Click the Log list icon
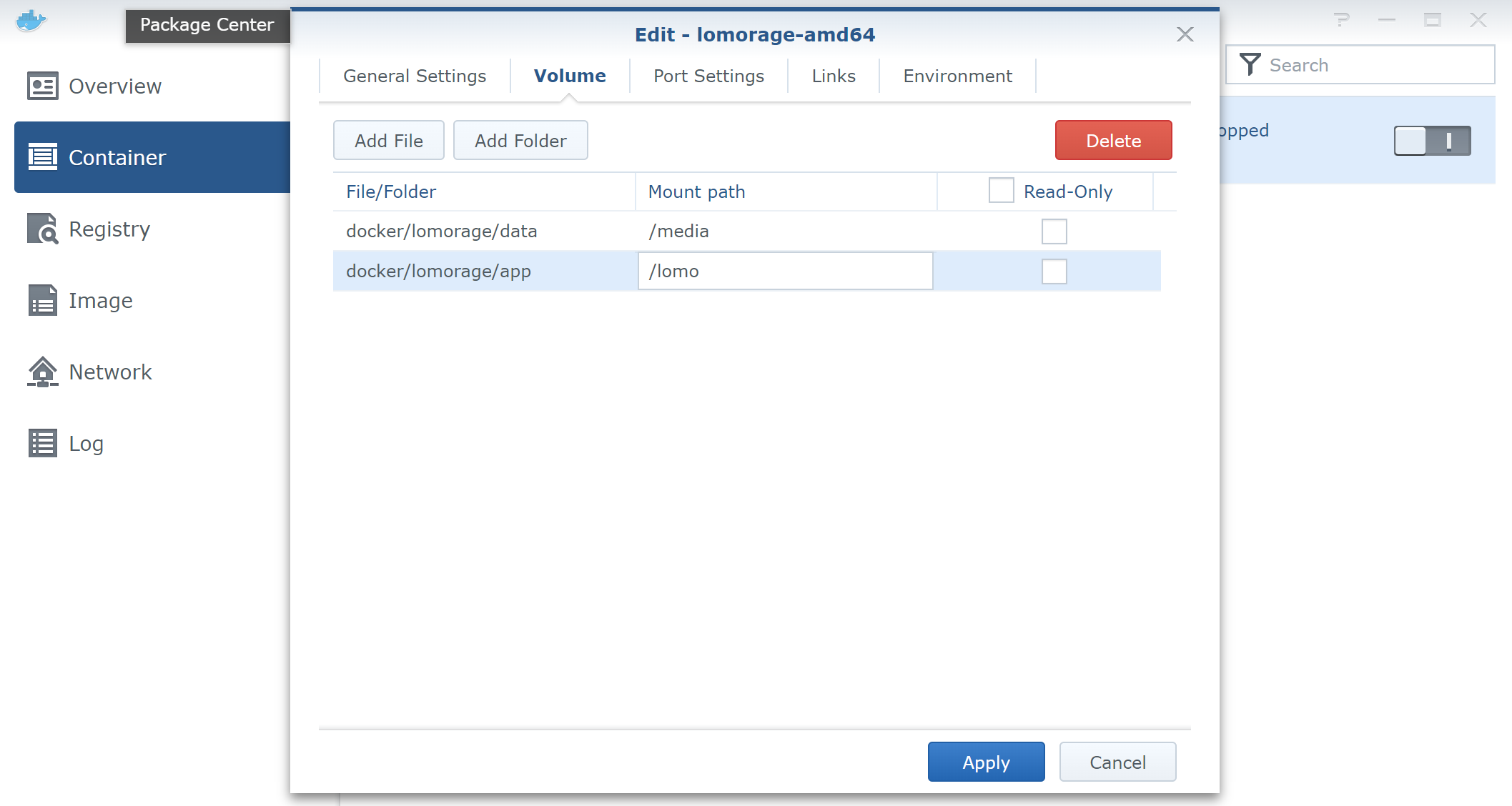 pyautogui.click(x=42, y=443)
